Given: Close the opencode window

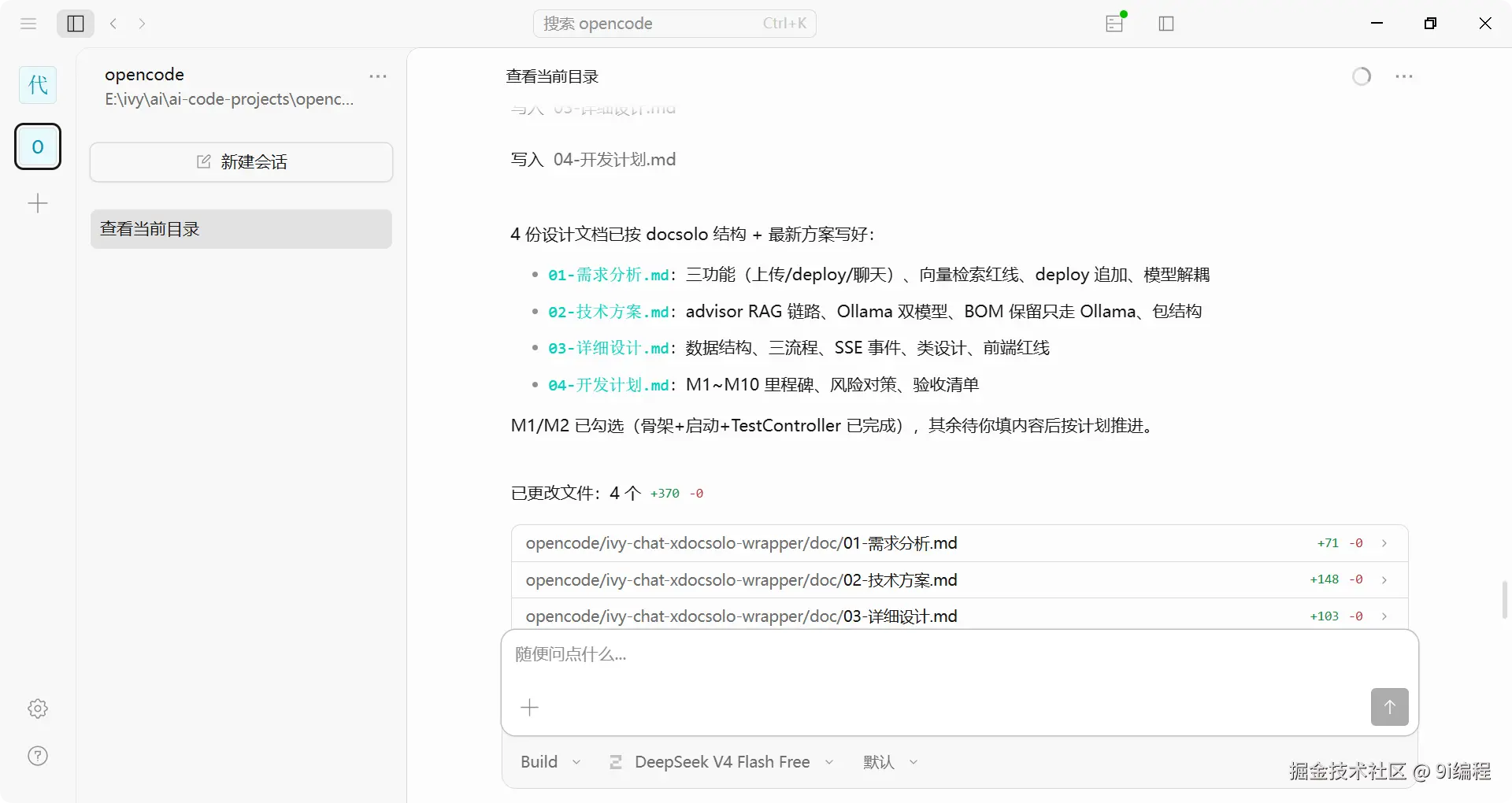Looking at the screenshot, I should point(1485,24).
